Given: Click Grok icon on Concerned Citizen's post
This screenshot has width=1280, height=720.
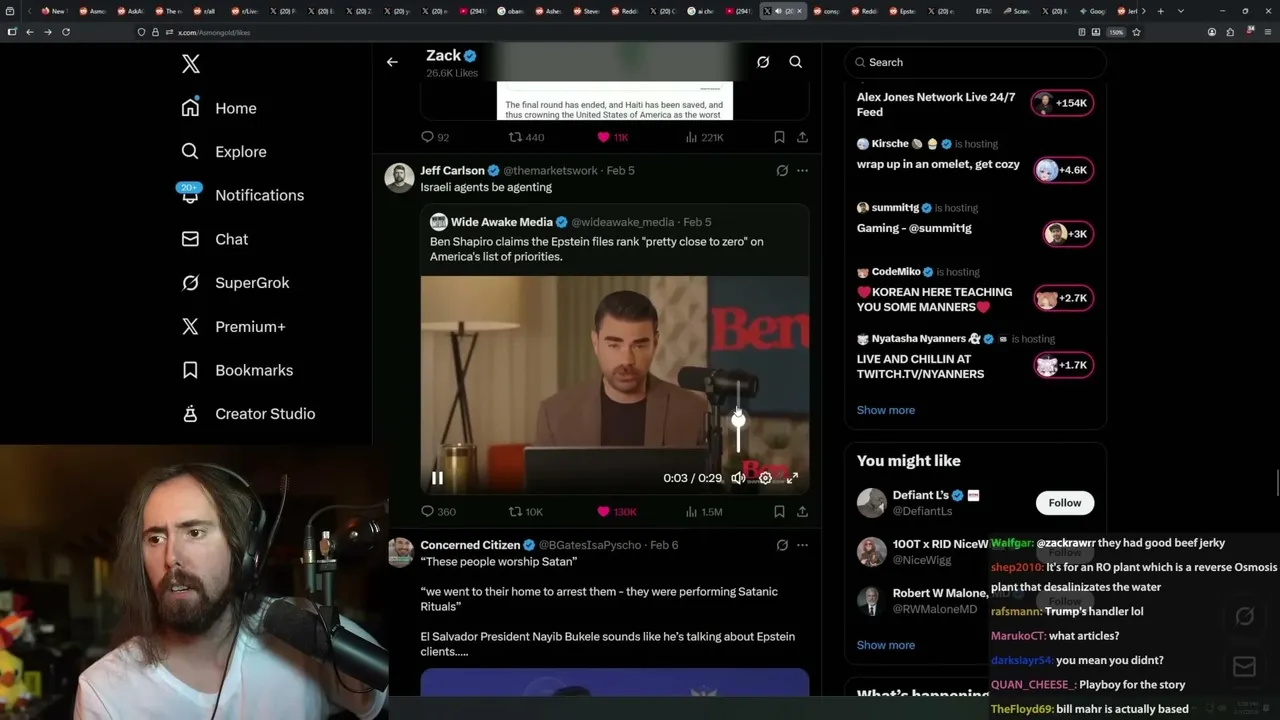Looking at the screenshot, I should coord(782,545).
